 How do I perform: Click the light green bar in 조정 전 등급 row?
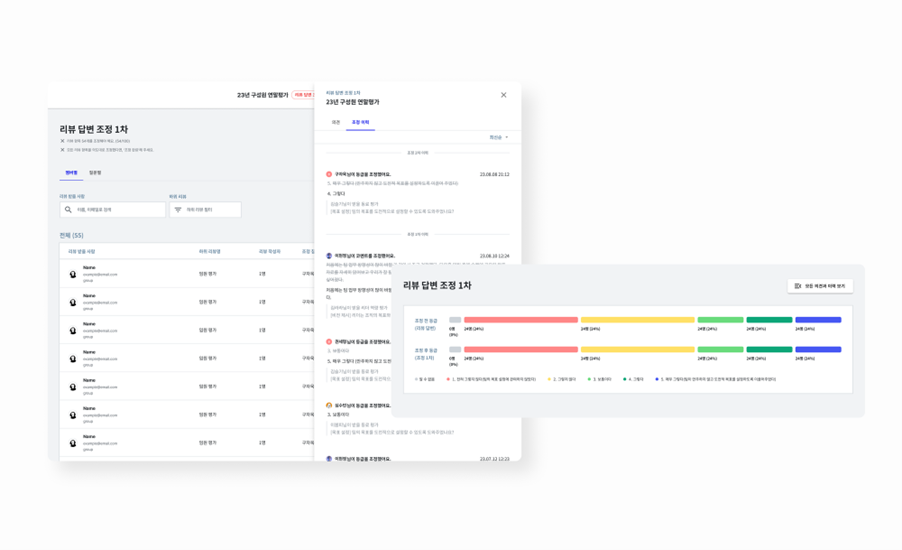point(720,320)
